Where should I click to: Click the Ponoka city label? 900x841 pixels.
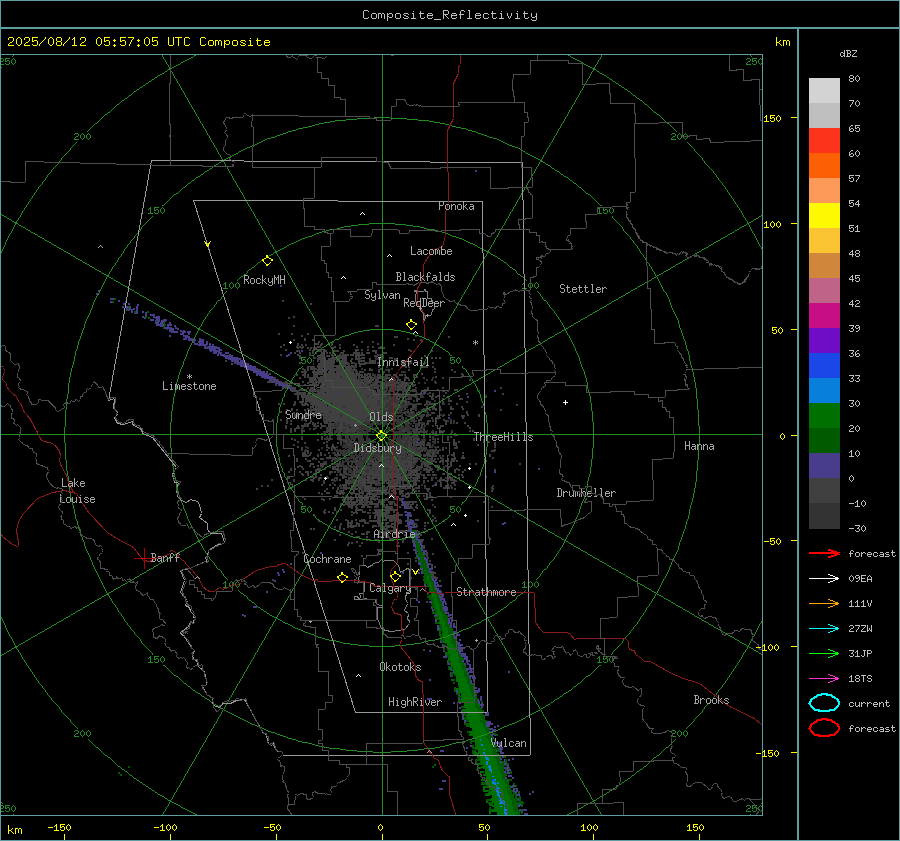click(456, 207)
